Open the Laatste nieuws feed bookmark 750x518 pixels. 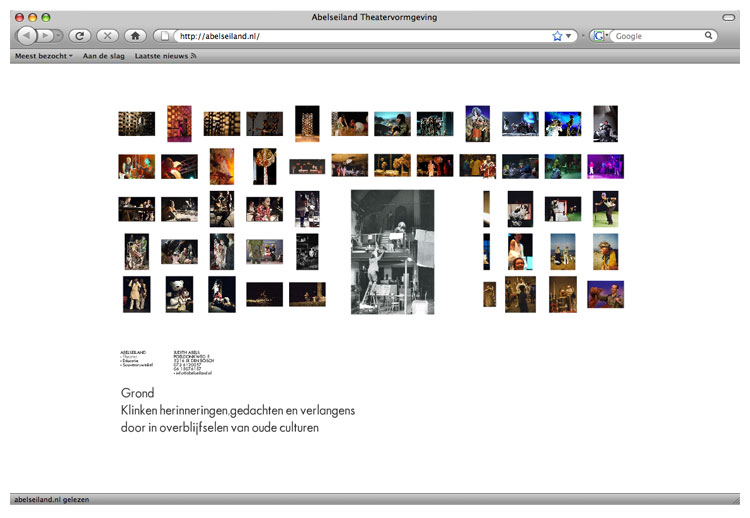pyautogui.click(x=165, y=56)
